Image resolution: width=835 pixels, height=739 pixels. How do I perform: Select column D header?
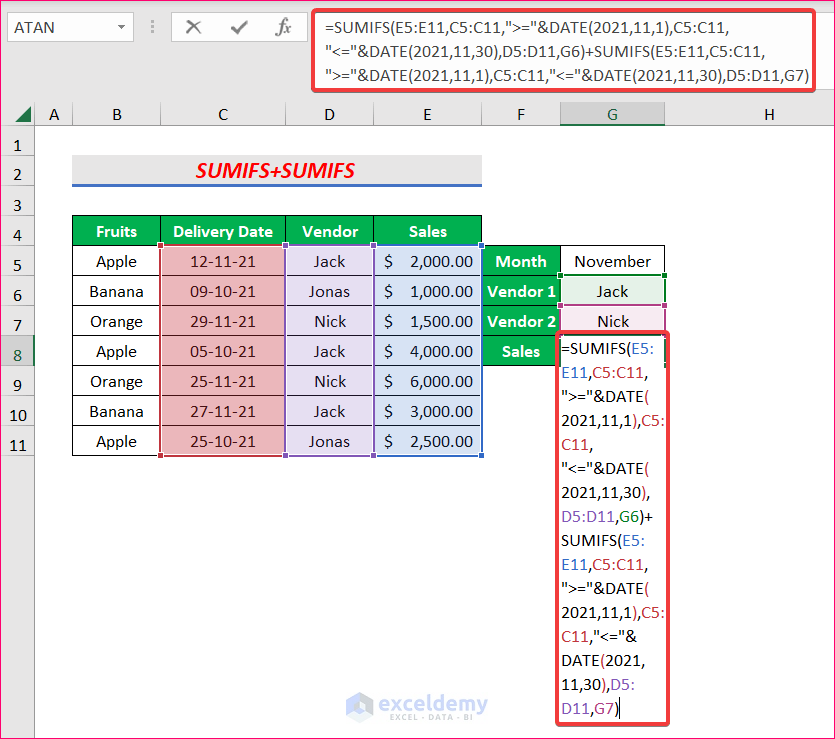pyautogui.click(x=330, y=114)
